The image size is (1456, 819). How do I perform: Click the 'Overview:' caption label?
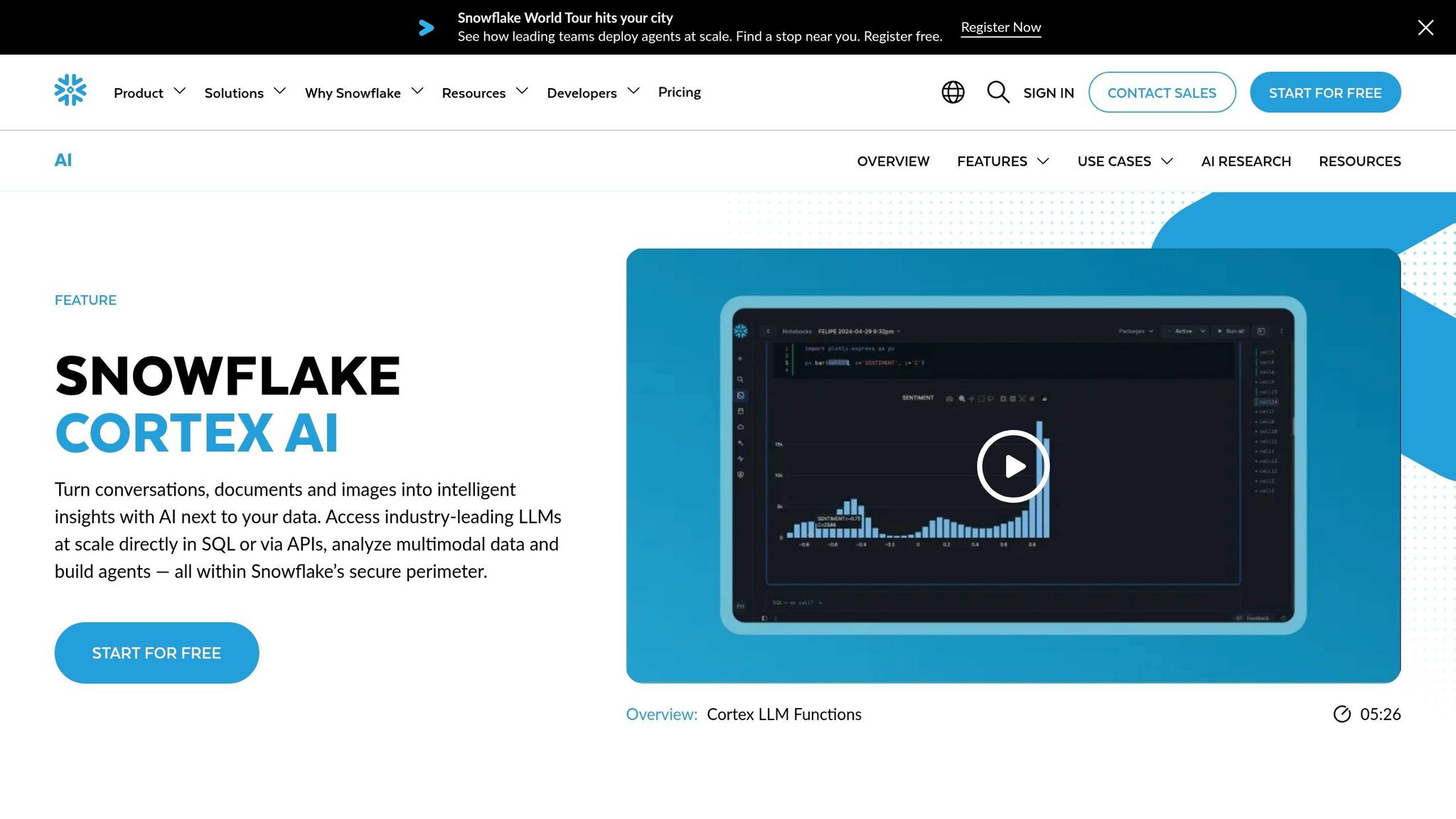(662, 714)
